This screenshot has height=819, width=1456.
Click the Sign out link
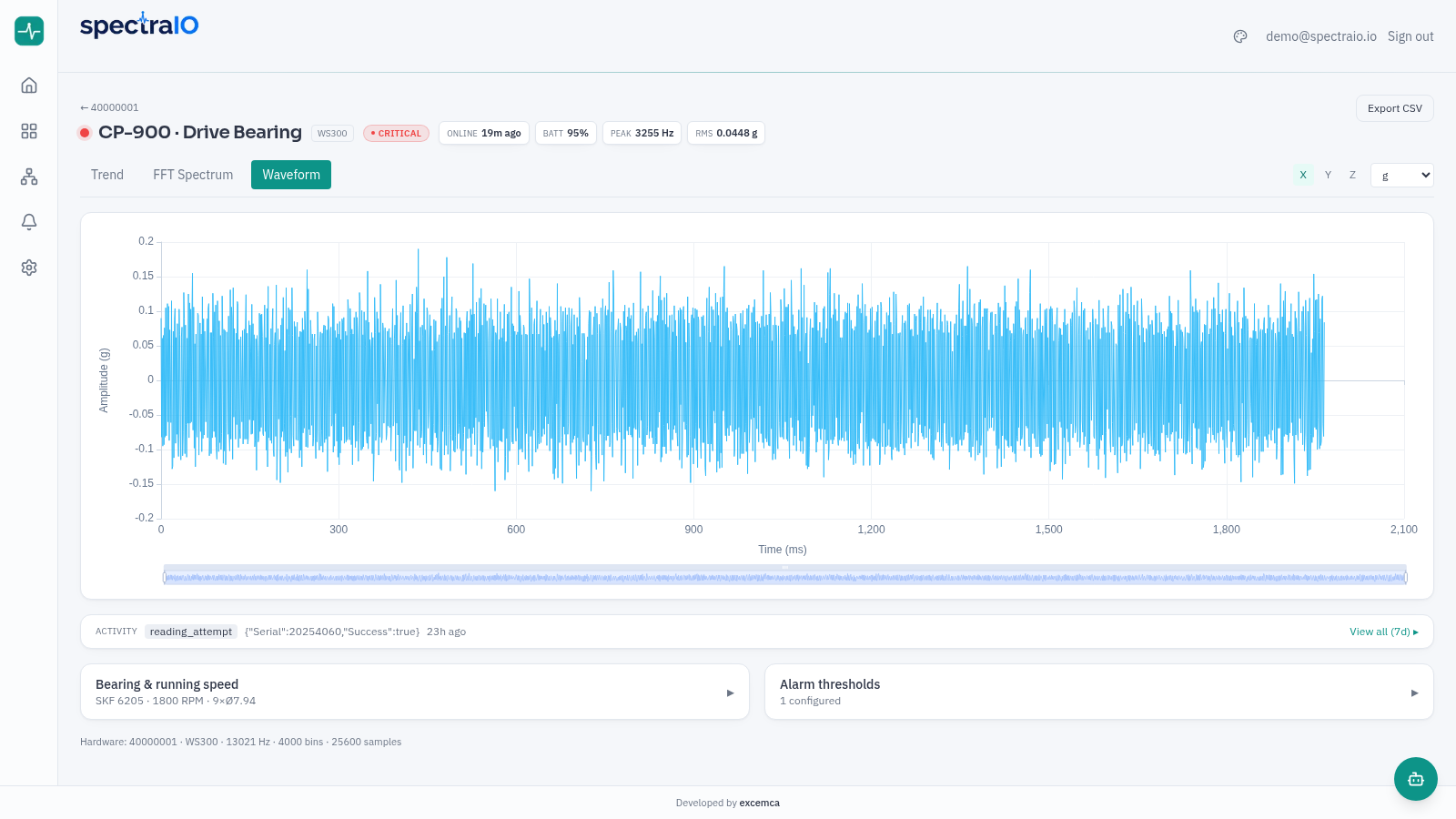point(1410,36)
